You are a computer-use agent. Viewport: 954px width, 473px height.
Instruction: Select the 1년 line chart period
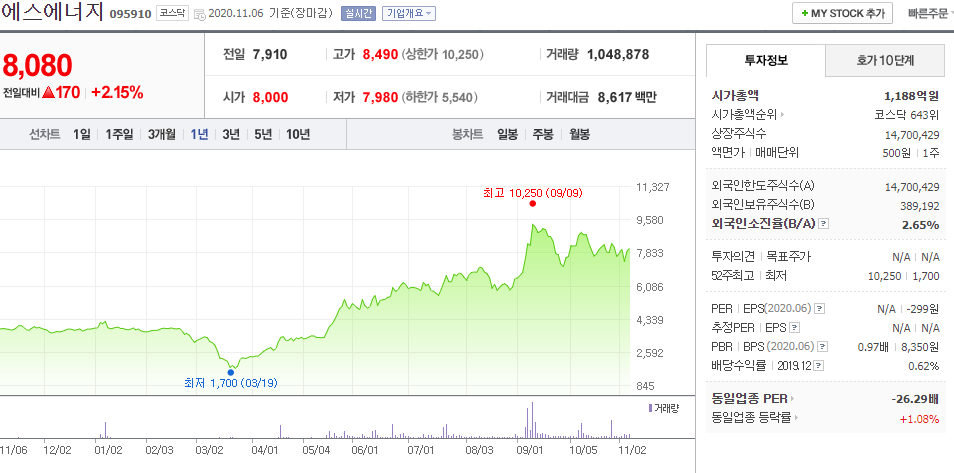[x=200, y=135]
